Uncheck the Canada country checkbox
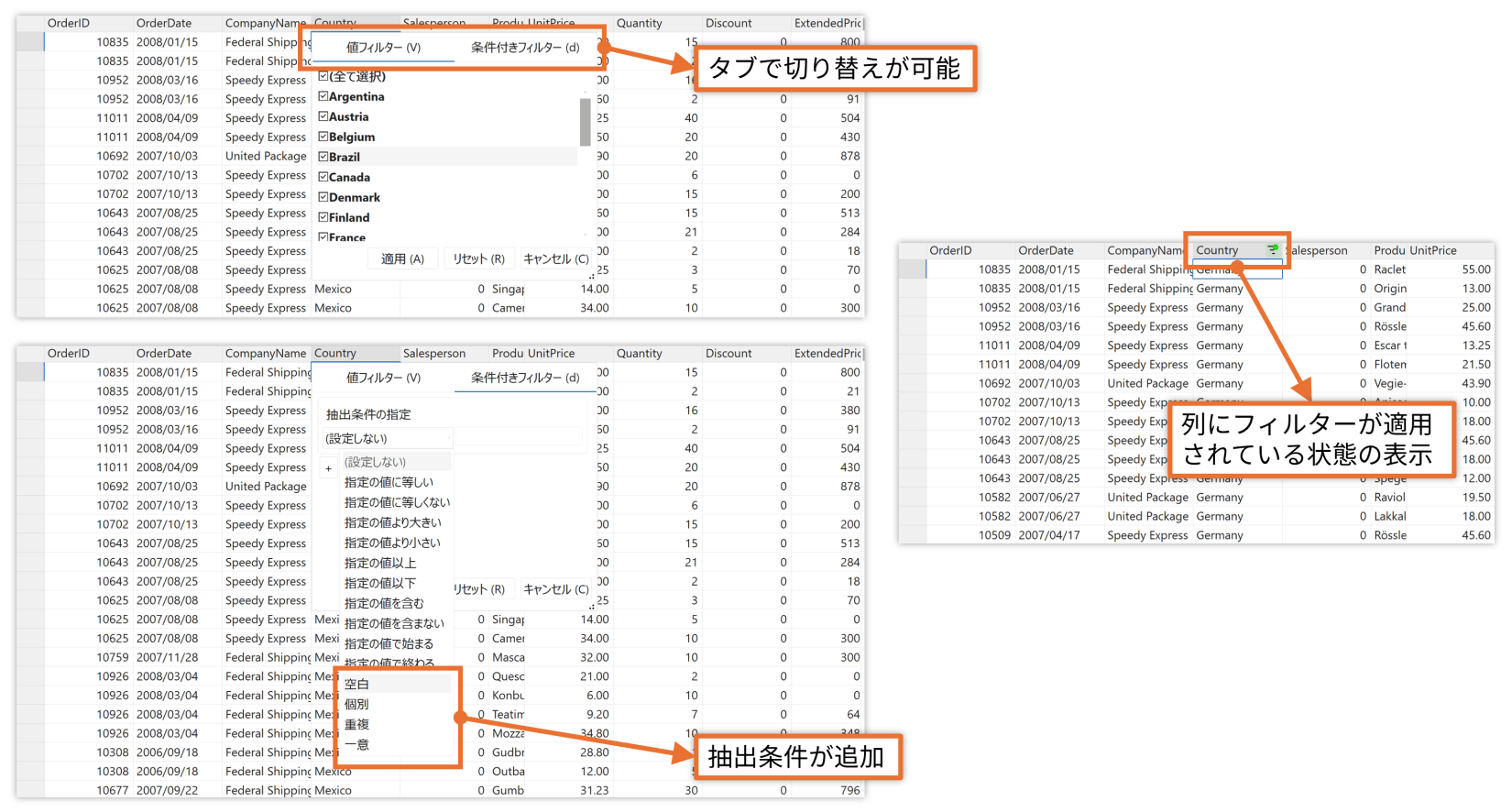The width and height of the screenshot is (1512, 812). pos(323,177)
